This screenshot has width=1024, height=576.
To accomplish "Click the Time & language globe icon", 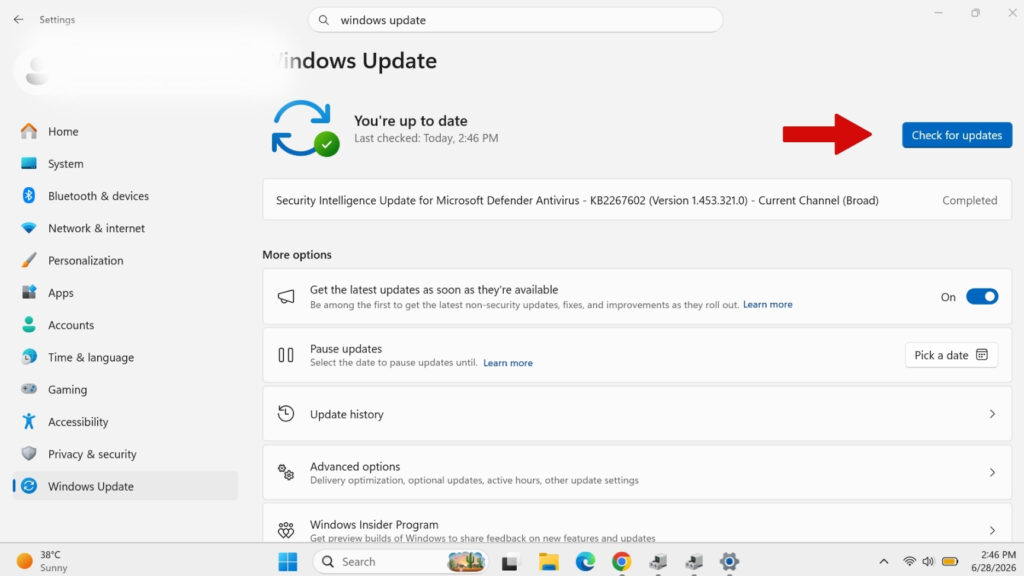I will click(29, 357).
